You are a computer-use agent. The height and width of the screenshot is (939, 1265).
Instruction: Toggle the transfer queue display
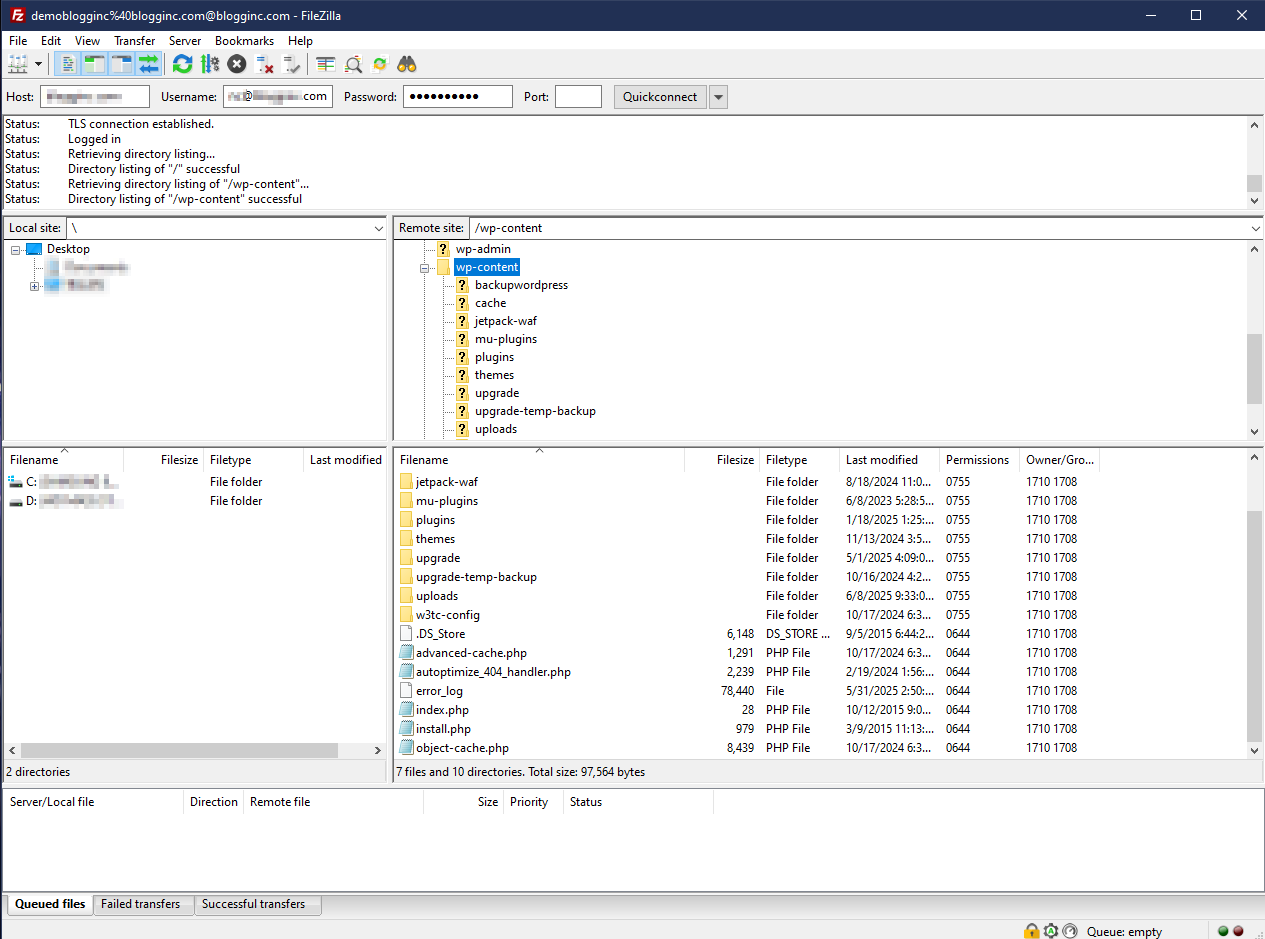pos(148,64)
